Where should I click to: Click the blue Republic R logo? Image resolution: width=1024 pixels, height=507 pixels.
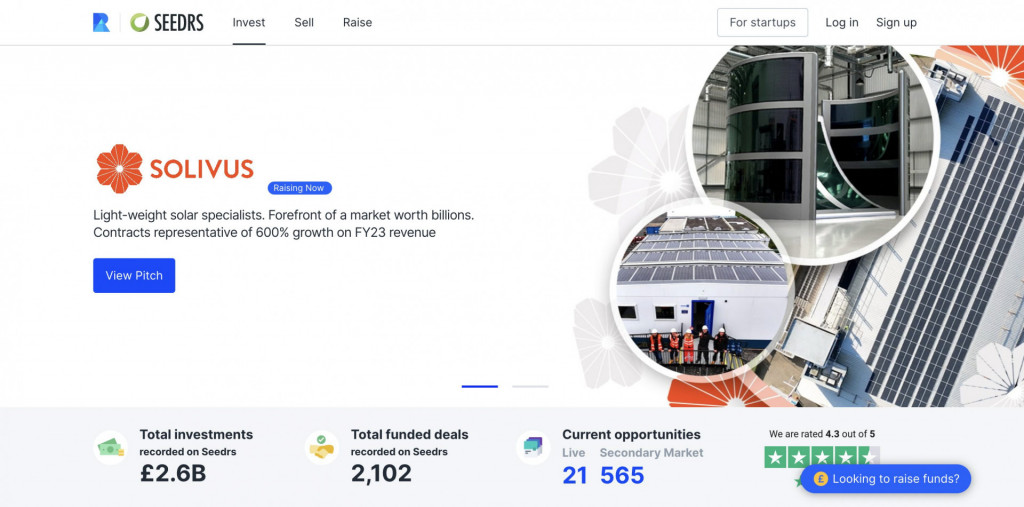coord(101,22)
